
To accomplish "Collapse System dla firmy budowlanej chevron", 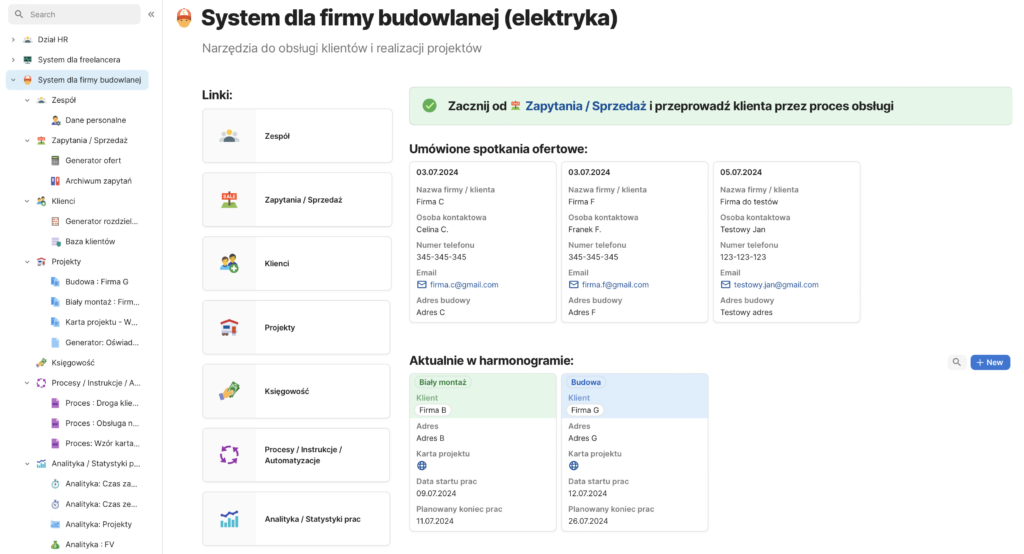I will 13,80.
